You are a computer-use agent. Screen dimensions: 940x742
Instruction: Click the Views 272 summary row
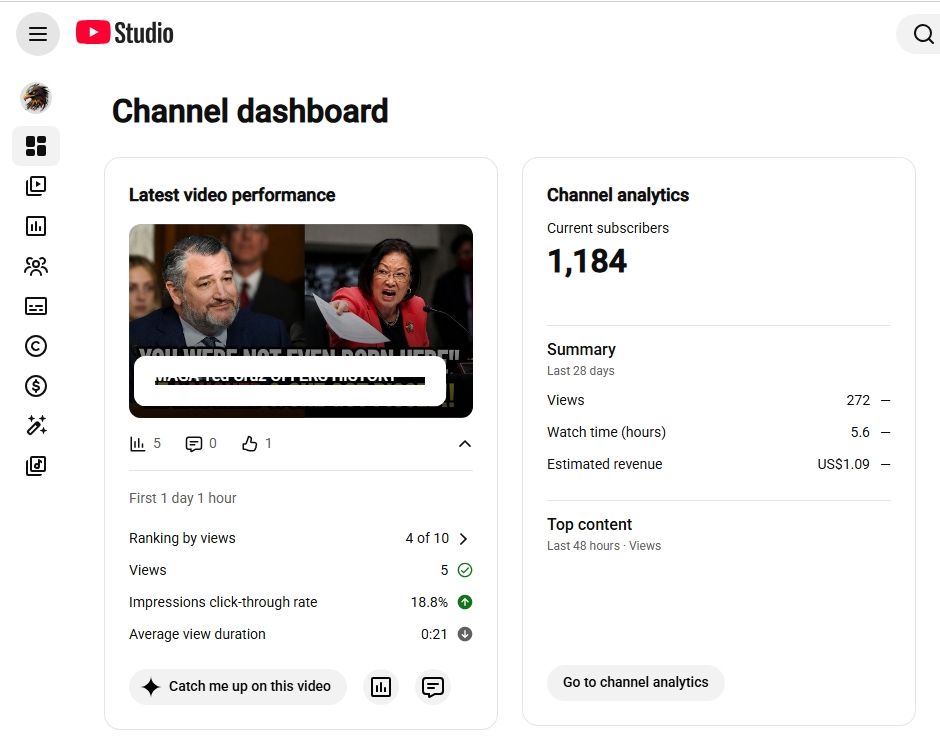pos(719,400)
